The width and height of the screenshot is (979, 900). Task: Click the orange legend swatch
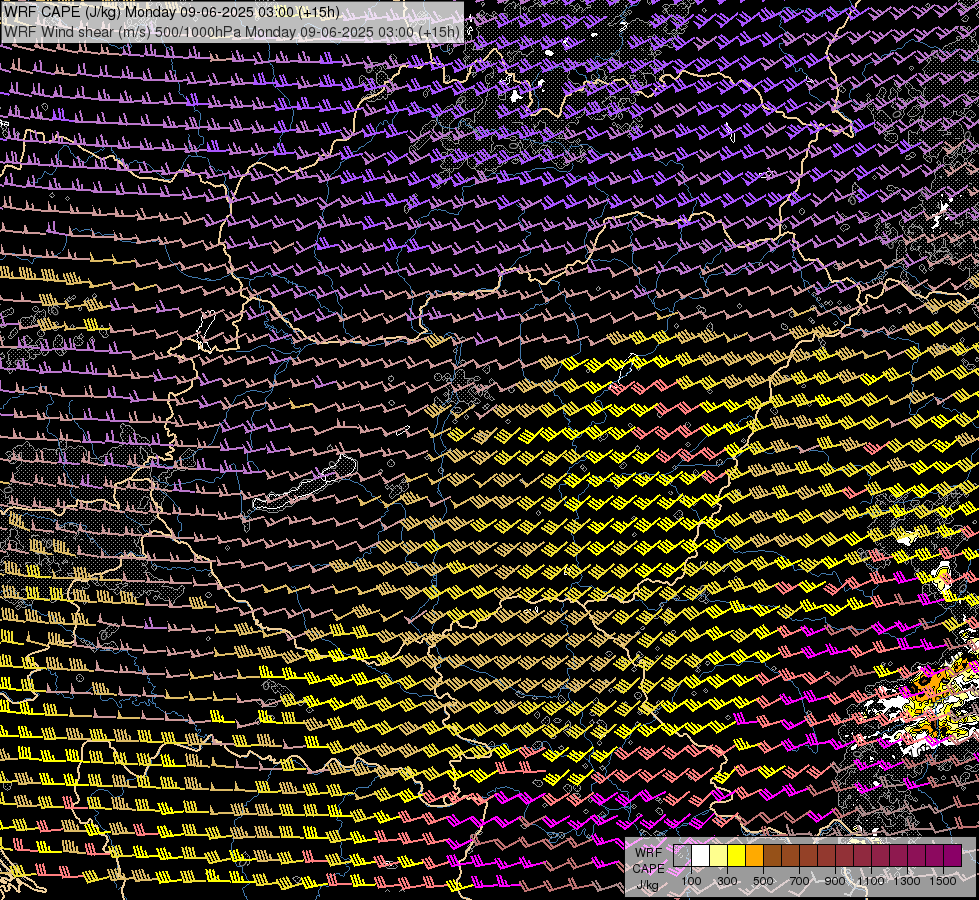[754, 856]
